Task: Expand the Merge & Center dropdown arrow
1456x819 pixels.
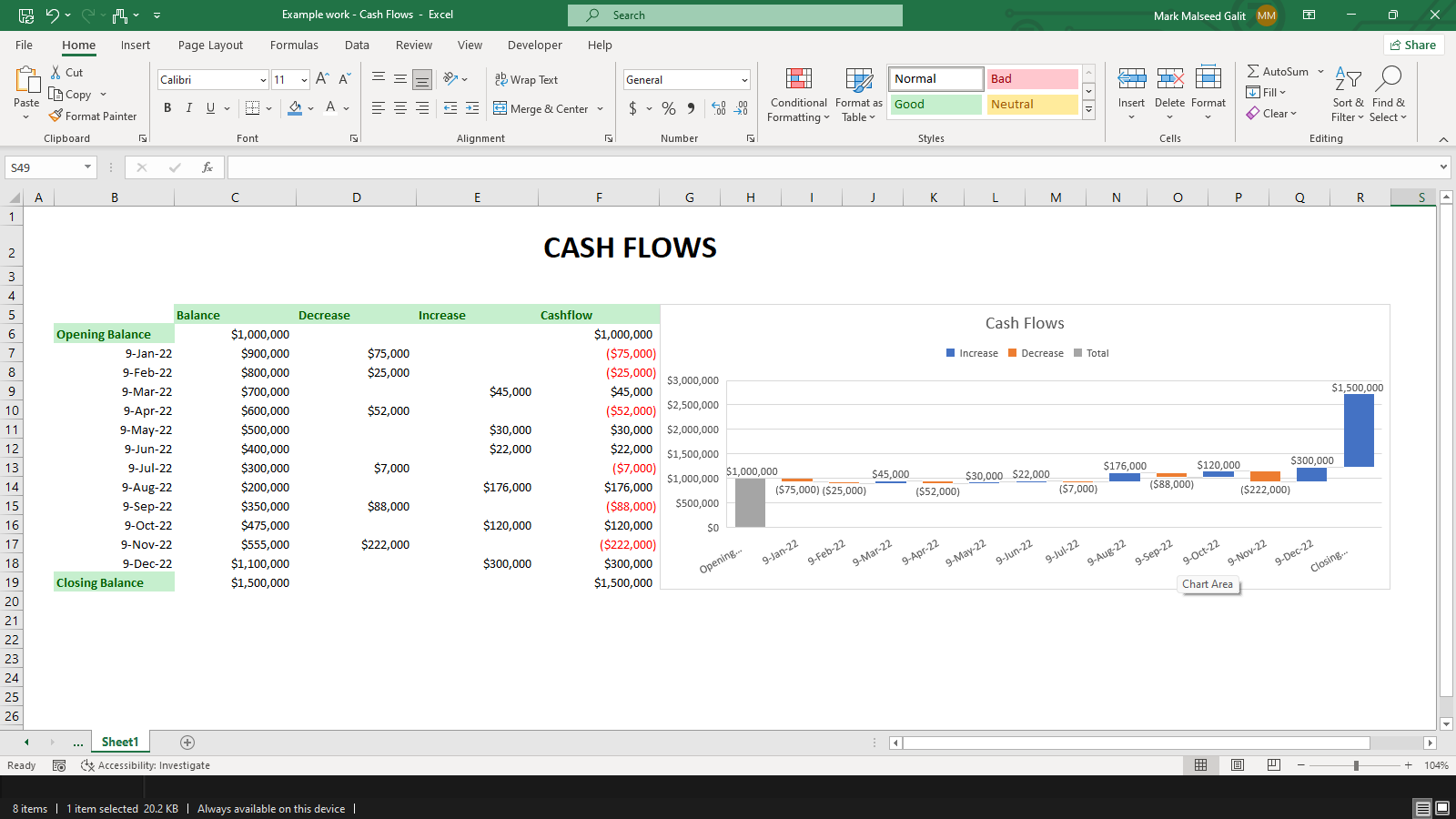Action: 601,109
